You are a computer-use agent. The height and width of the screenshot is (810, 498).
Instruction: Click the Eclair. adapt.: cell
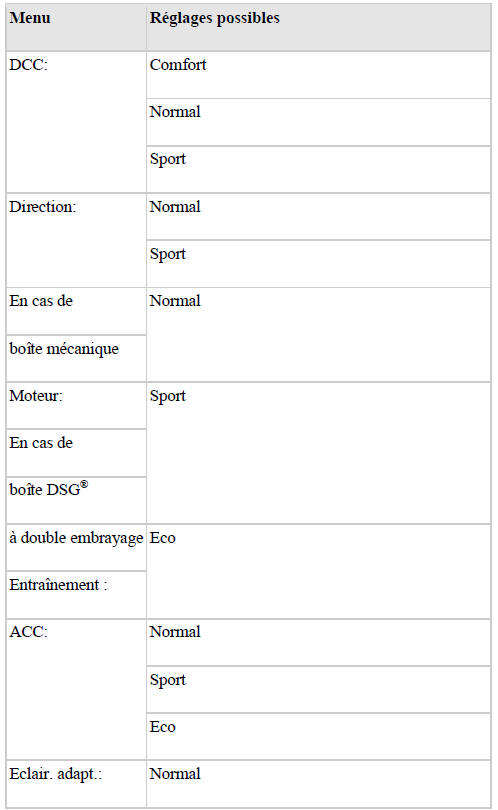[x=76, y=784]
